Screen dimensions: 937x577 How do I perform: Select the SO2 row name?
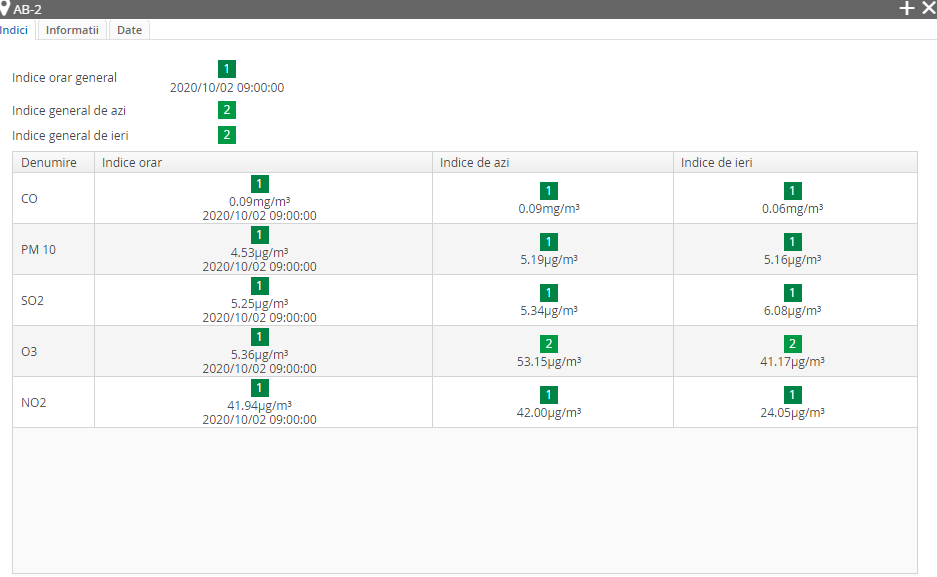[x=32, y=300]
